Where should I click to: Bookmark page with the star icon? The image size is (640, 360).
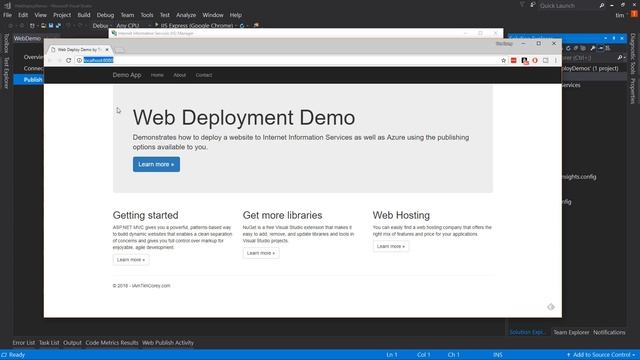tap(503, 60)
